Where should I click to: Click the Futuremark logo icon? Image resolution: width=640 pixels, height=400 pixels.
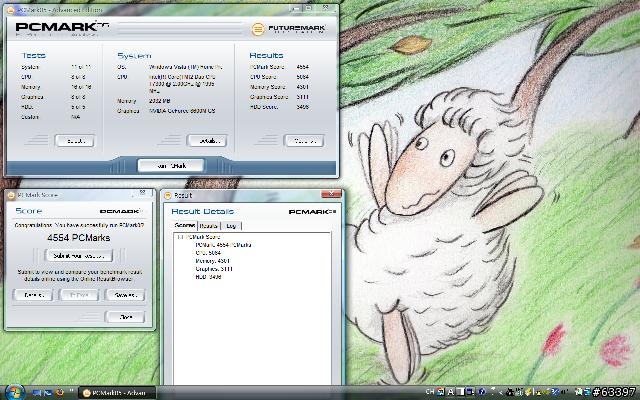[x=258, y=29]
